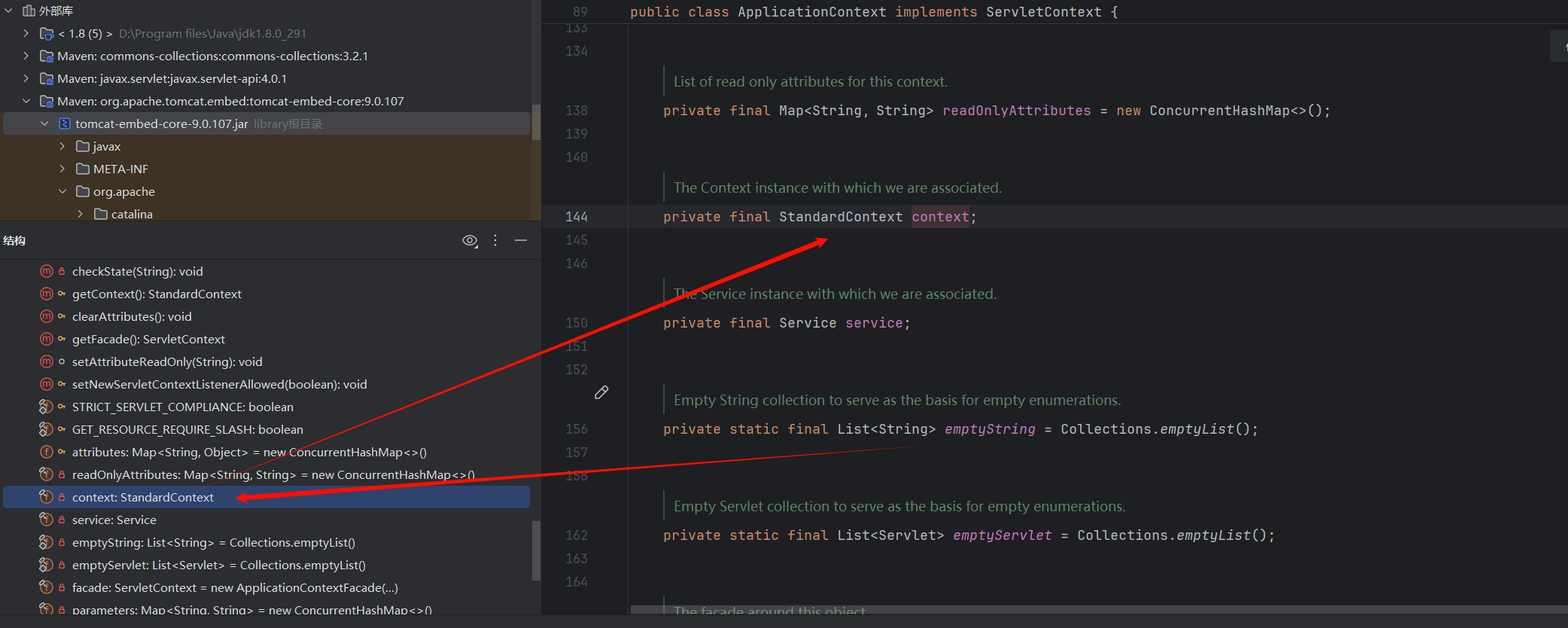Click the attributes field icon
1568x628 pixels.
click(x=47, y=452)
